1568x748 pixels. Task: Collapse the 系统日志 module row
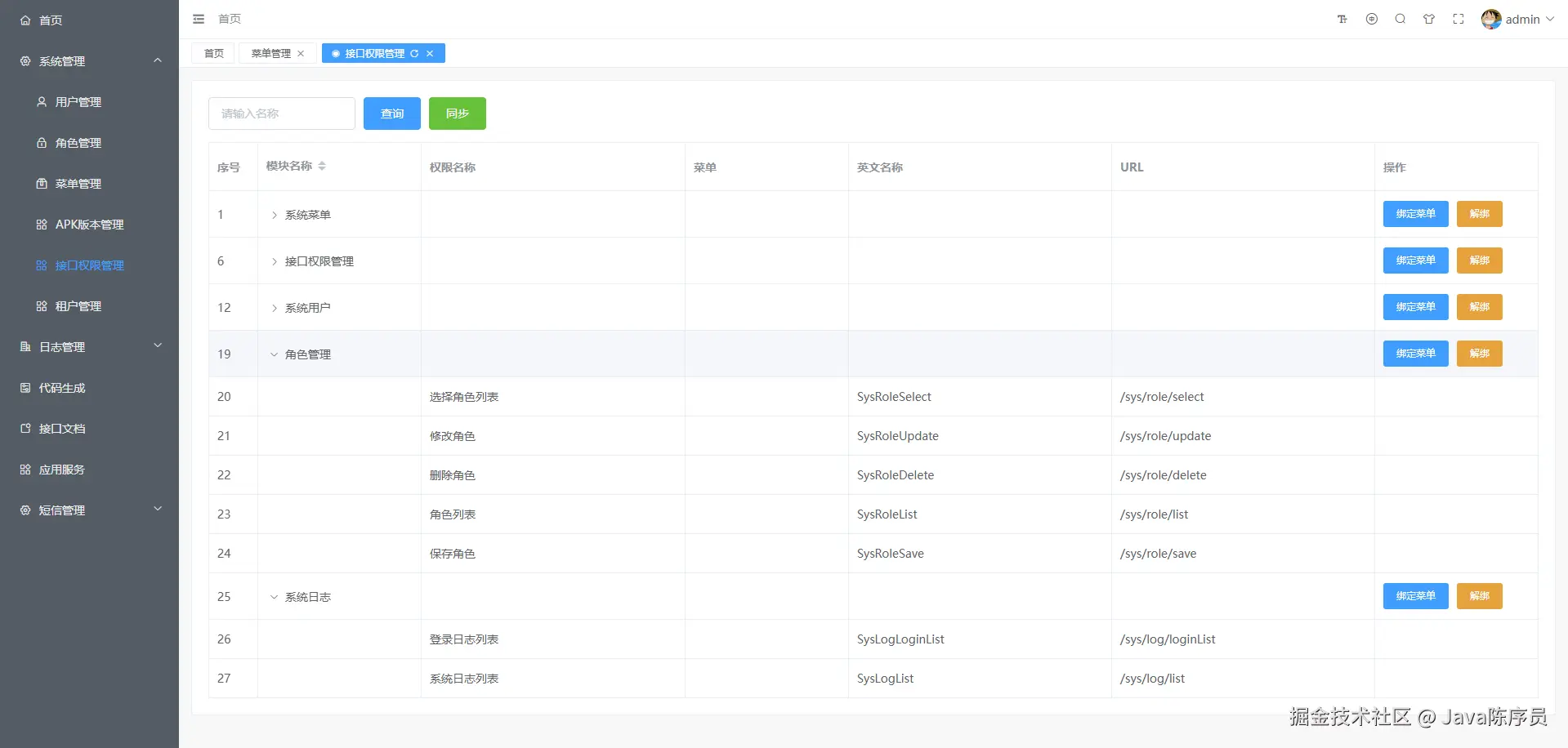point(275,597)
